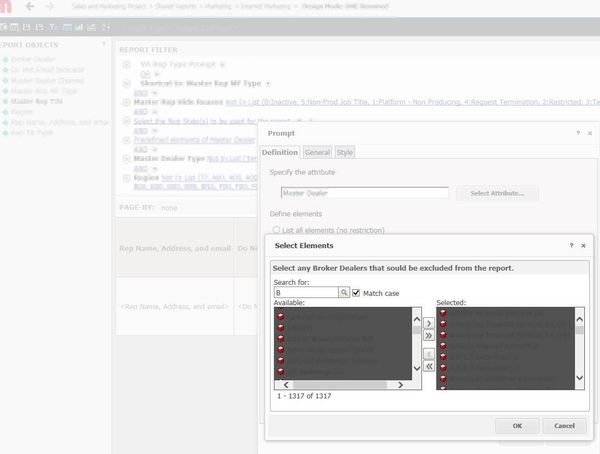600x454 pixels.
Task: Click Rep Name, Address, and email column header
Action: [x=175, y=248]
